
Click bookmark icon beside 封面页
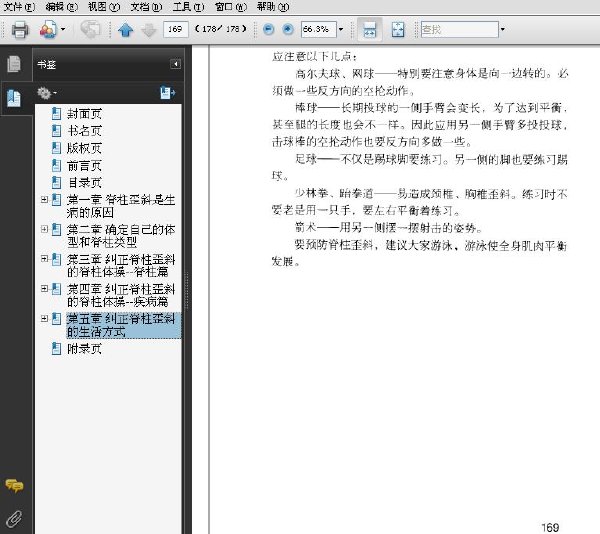coord(56,114)
